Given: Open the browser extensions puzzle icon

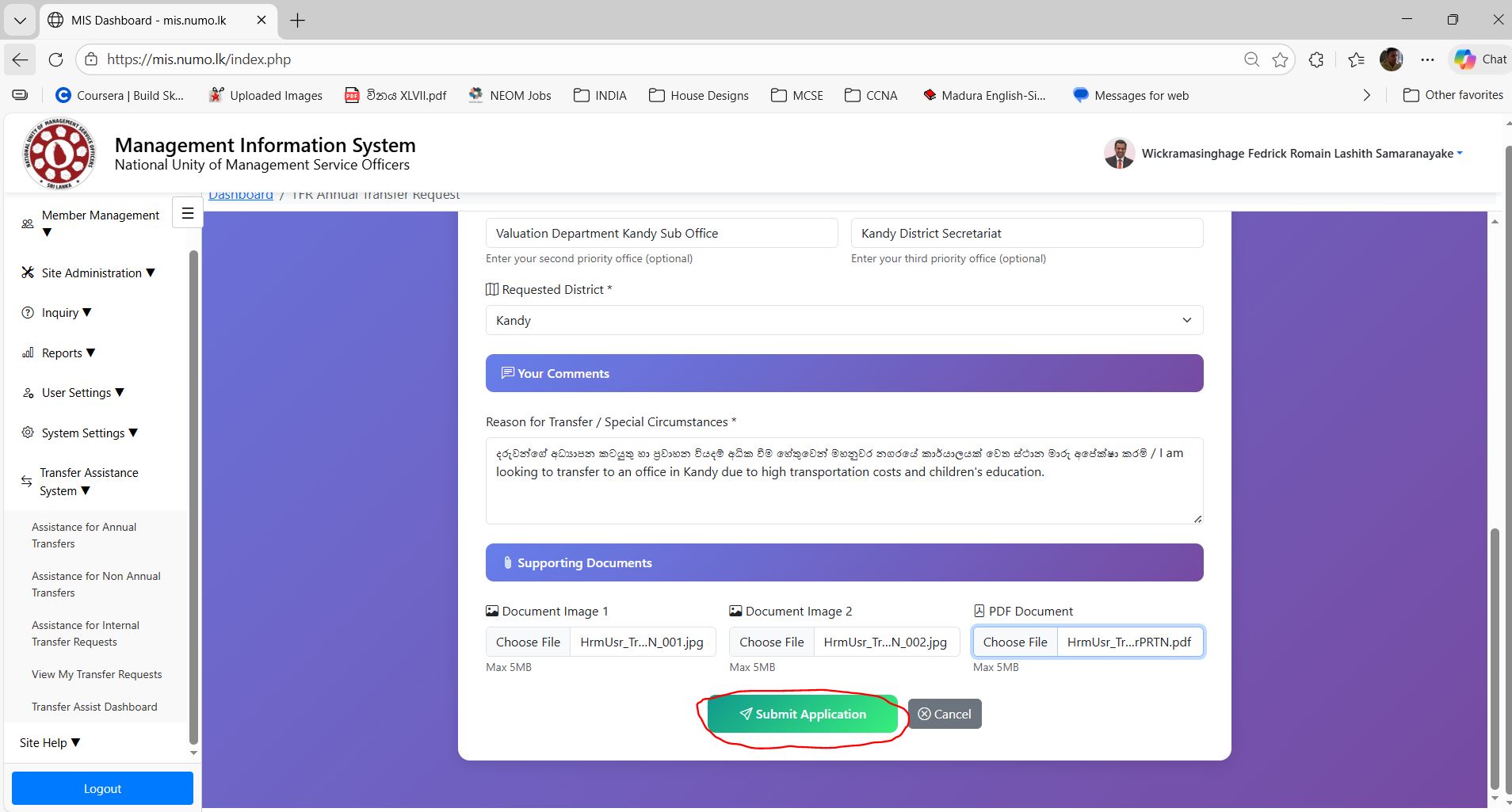Looking at the screenshot, I should (1316, 59).
